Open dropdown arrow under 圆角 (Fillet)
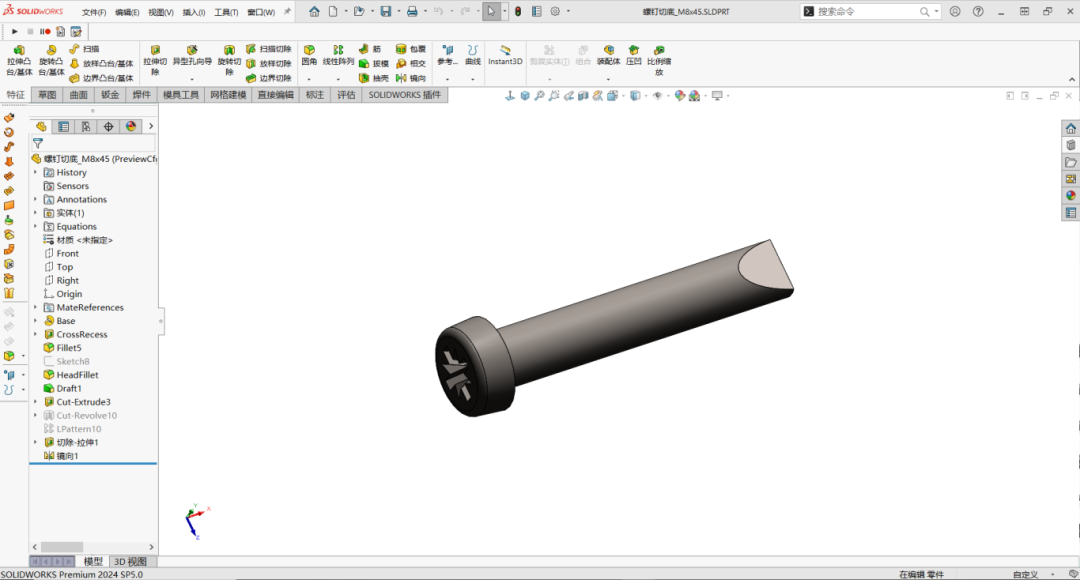 point(309,79)
